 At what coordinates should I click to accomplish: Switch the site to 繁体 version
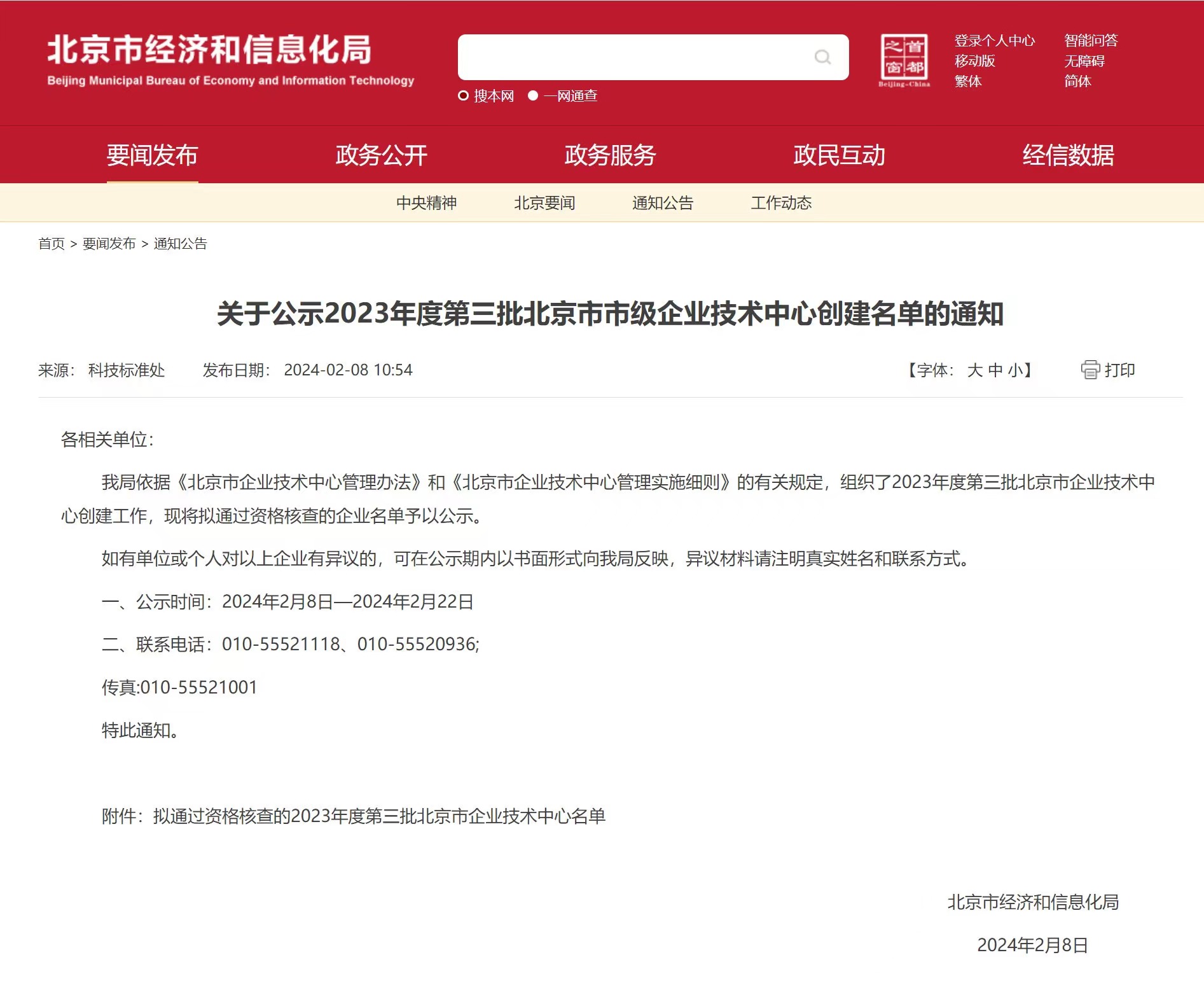[968, 81]
